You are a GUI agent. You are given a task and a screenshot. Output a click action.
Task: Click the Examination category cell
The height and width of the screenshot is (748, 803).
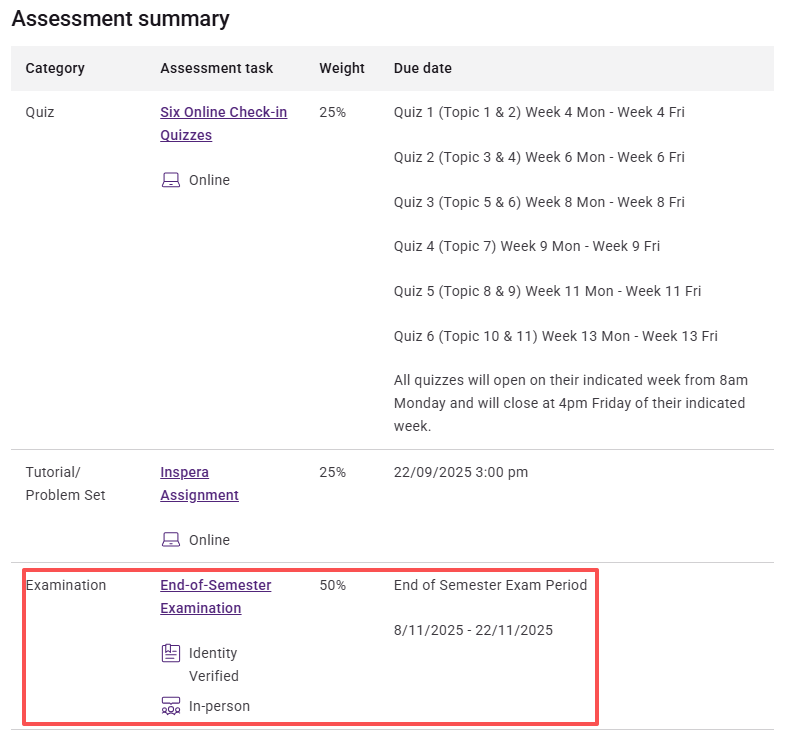pos(65,585)
